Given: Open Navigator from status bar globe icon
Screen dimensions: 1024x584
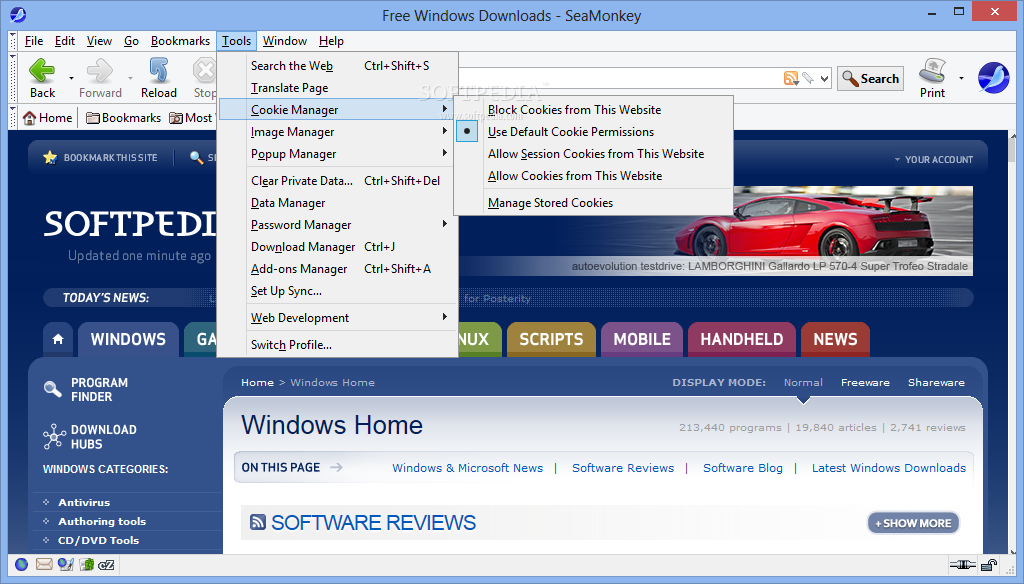Looking at the screenshot, I should pyautogui.click(x=22, y=564).
